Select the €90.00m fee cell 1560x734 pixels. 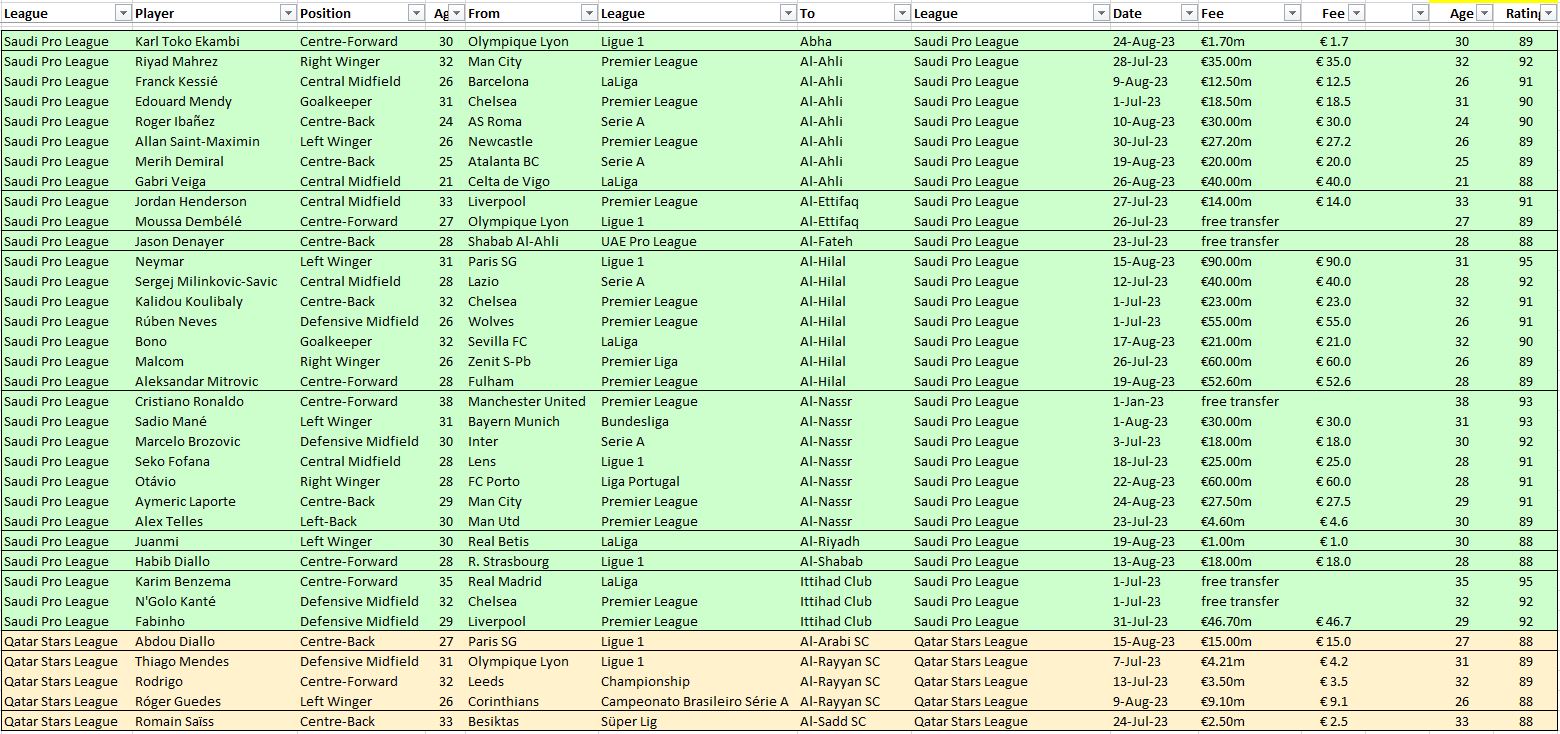point(1226,261)
